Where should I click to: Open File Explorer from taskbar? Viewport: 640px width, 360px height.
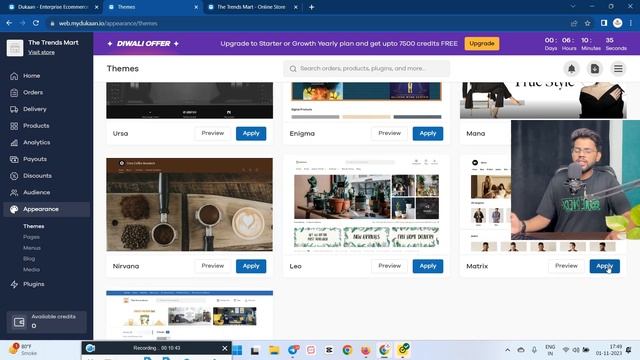[x=274, y=350]
